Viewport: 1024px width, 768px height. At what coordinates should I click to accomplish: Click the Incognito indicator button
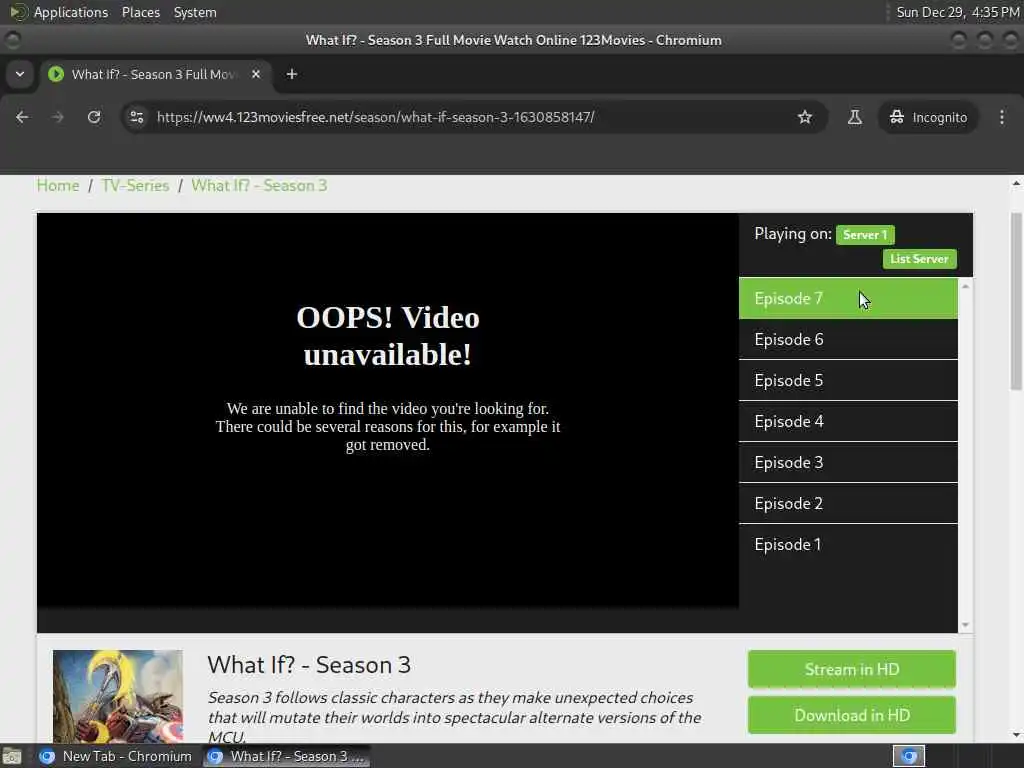click(x=928, y=117)
